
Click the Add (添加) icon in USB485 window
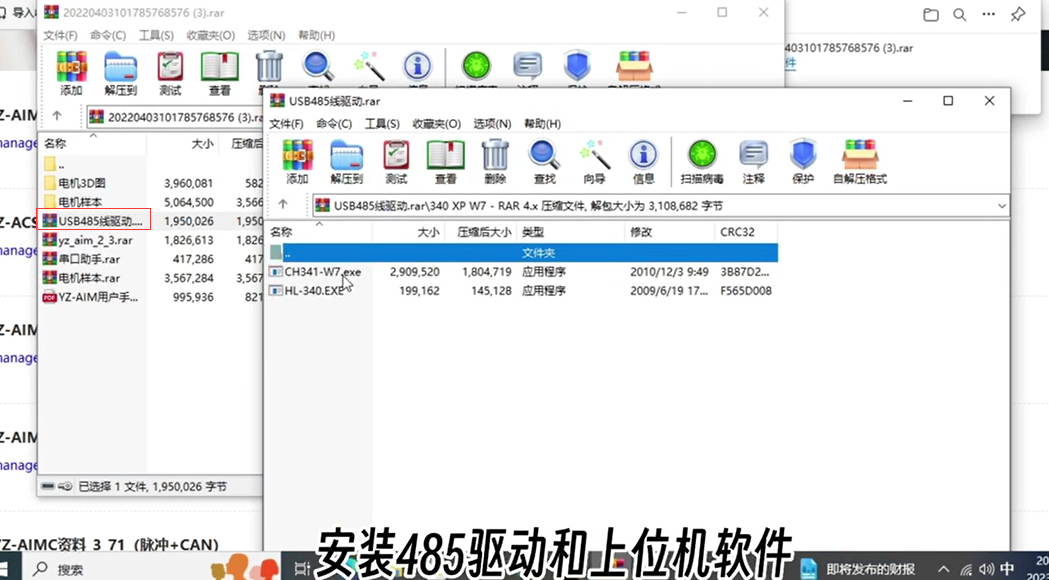click(297, 161)
